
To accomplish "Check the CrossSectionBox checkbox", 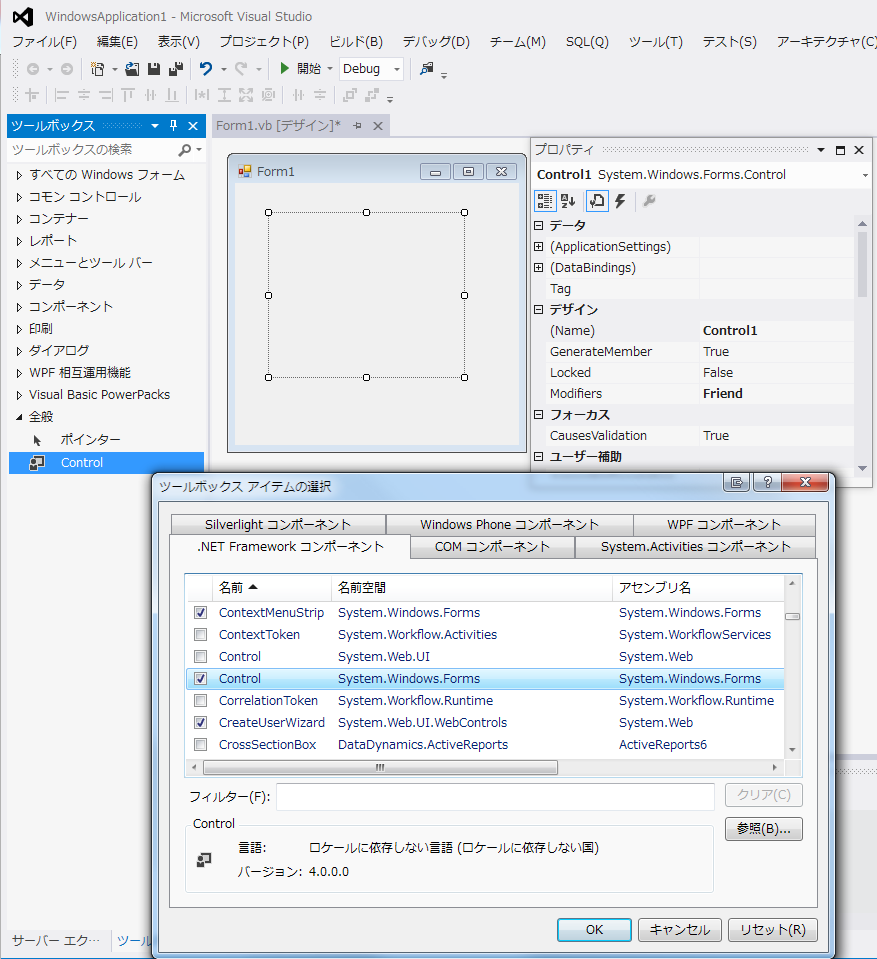I will tap(200, 744).
